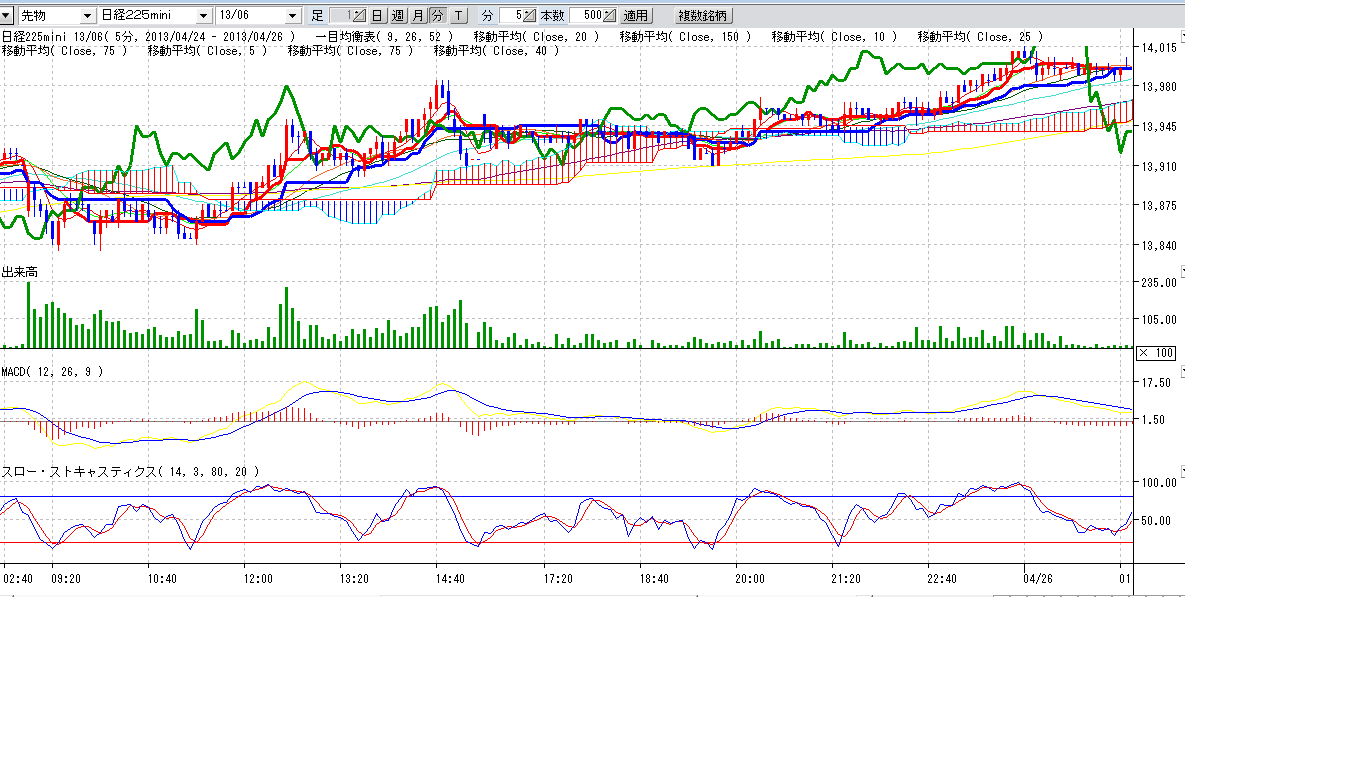Select the 週 (weekly) timeframe button
Image resolution: width=1366 pixels, height=768 pixels.
tap(397, 16)
